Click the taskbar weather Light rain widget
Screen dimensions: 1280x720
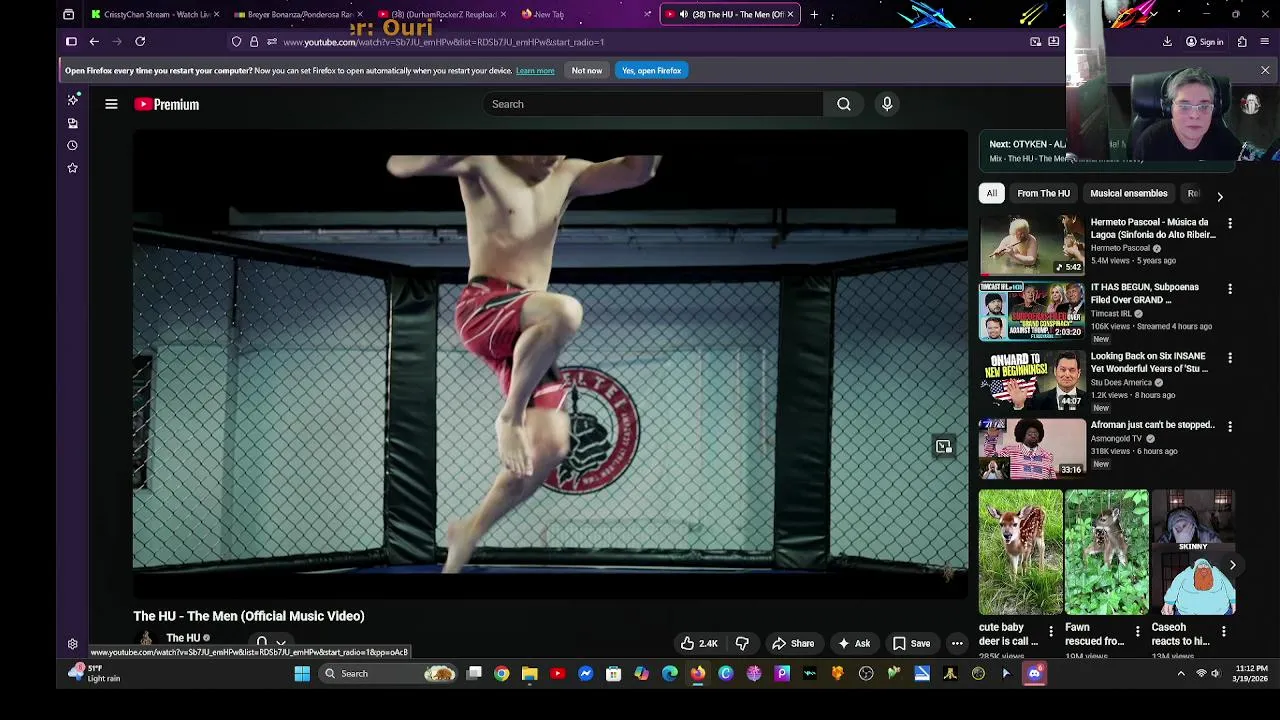pos(95,673)
